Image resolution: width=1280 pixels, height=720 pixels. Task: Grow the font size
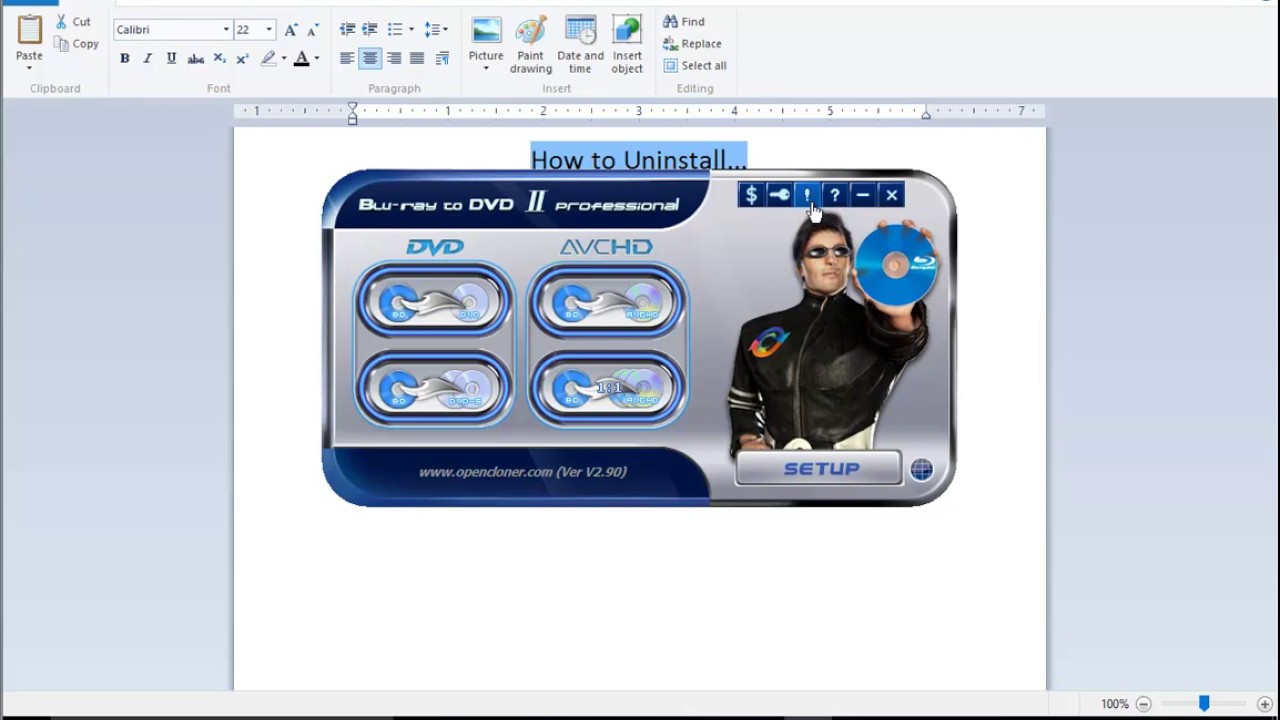point(291,29)
